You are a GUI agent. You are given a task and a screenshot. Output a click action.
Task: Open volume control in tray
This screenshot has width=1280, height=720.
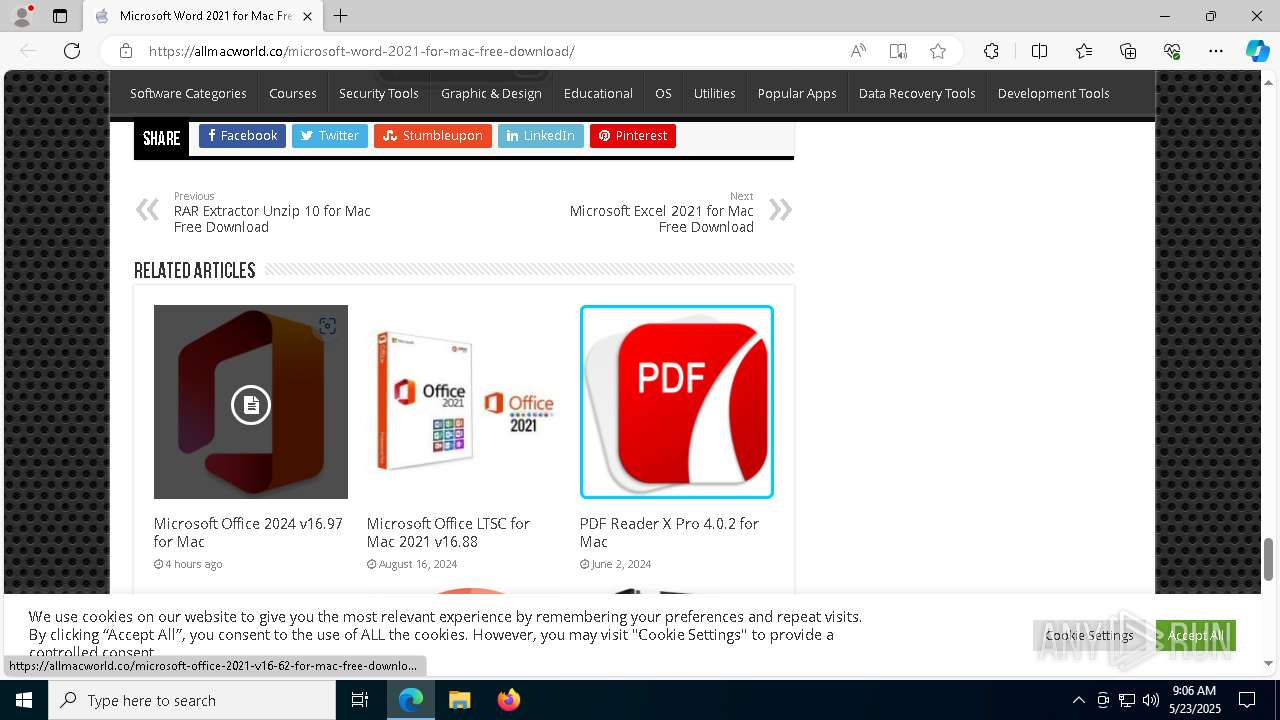tap(1150, 700)
